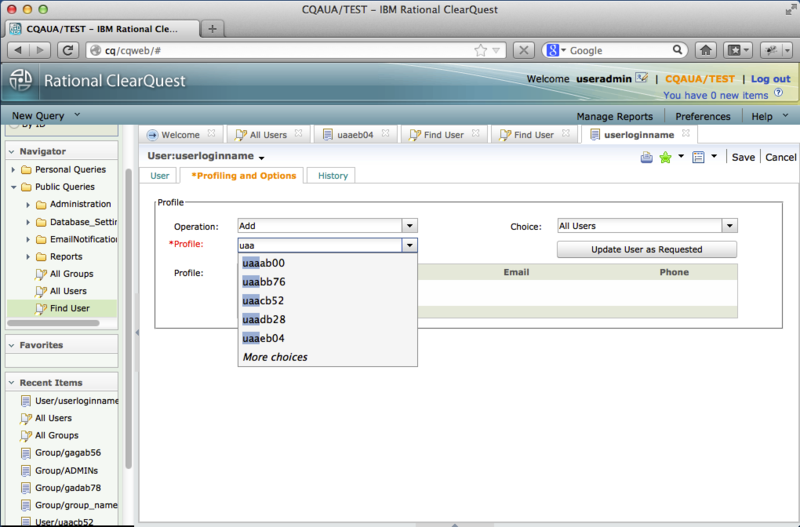Click Update User as Requested button
This screenshot has height=527, width=800.
tap(646, 249)
